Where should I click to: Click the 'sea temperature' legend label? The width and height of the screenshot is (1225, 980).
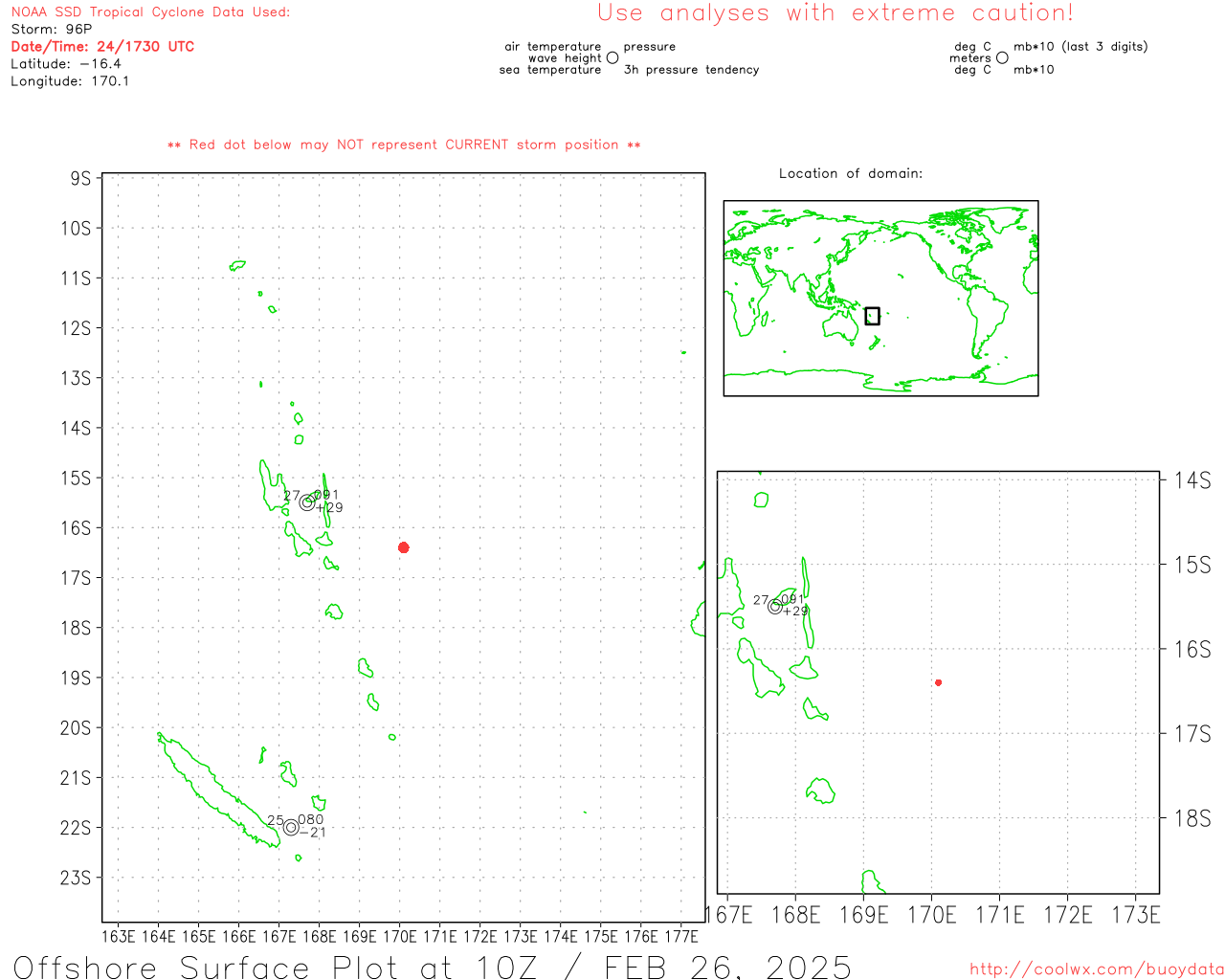550,70
